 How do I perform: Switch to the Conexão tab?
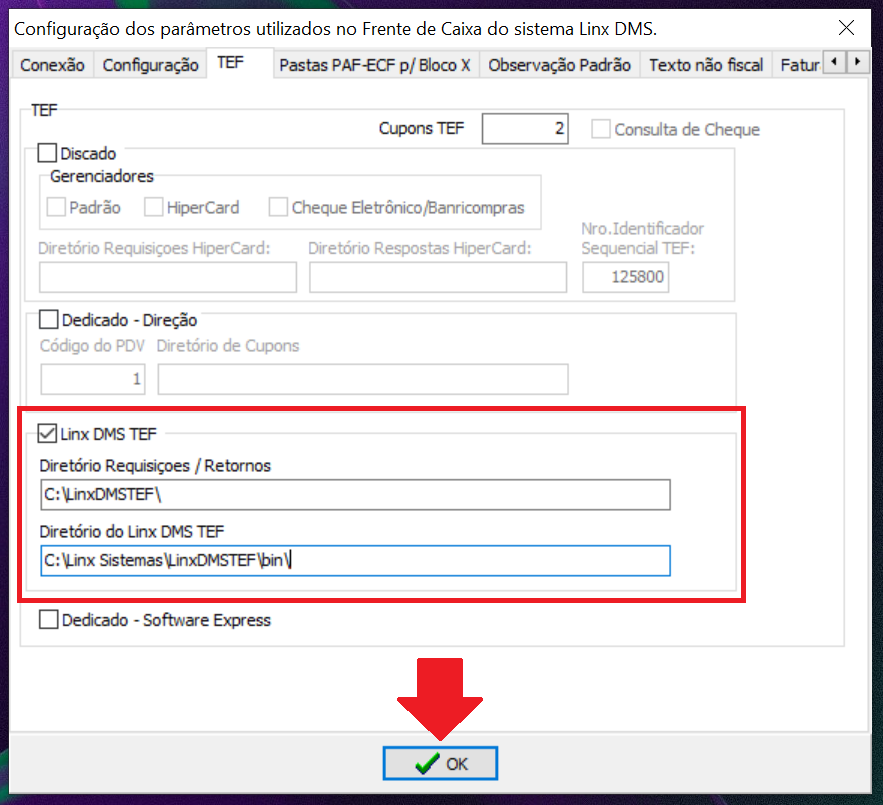click(52, 65)
